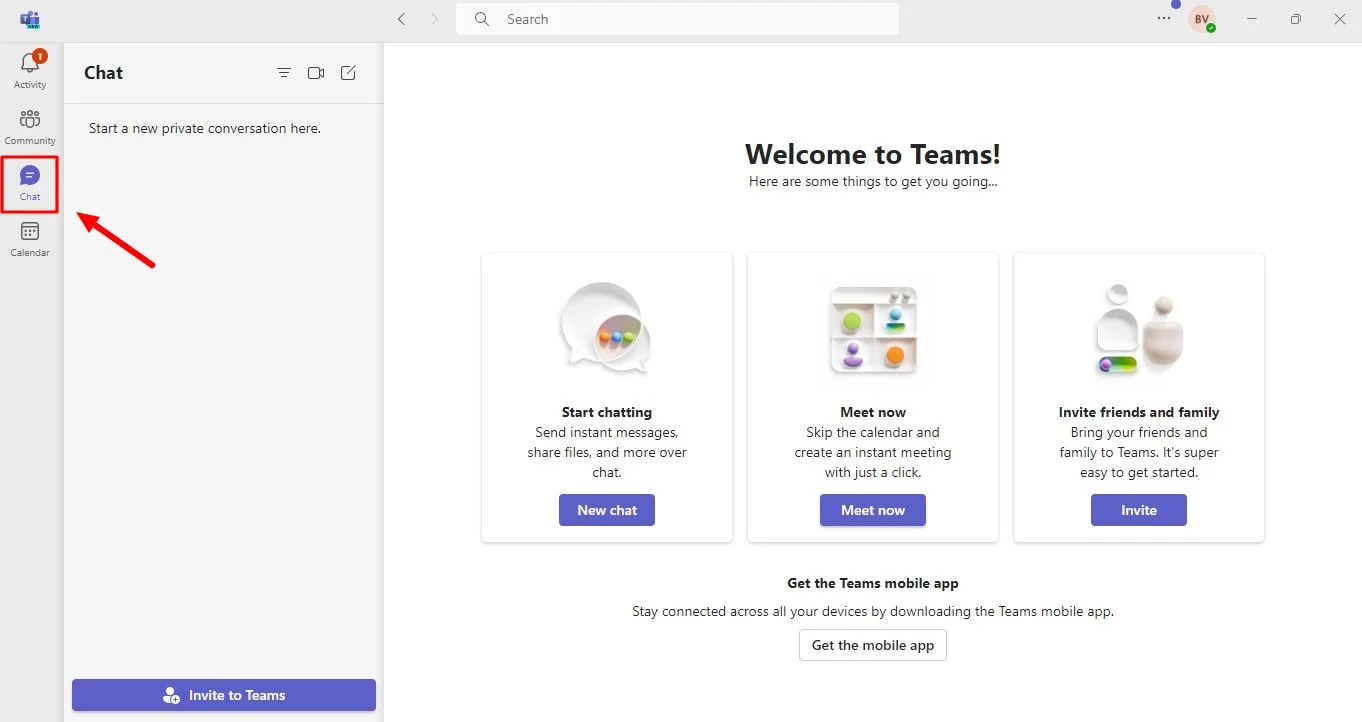Screen dimensions: 1362x722
Task: Minimize the Teams window
Action: point(1252,19)
